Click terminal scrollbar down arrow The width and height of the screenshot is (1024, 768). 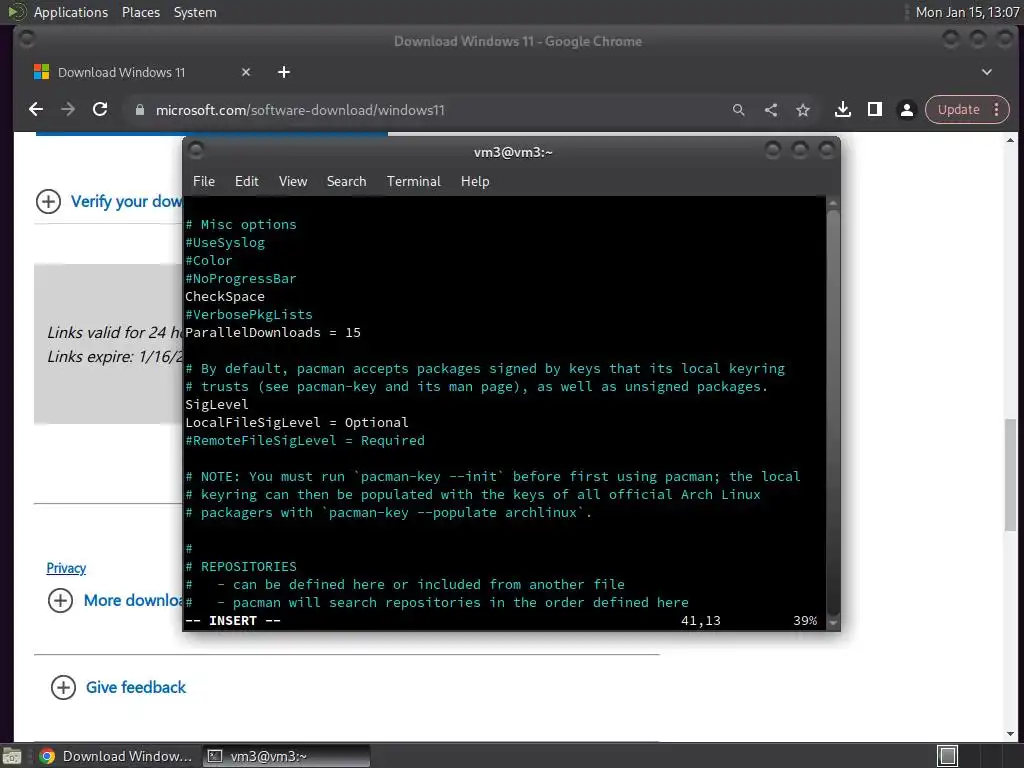point(833,623)
